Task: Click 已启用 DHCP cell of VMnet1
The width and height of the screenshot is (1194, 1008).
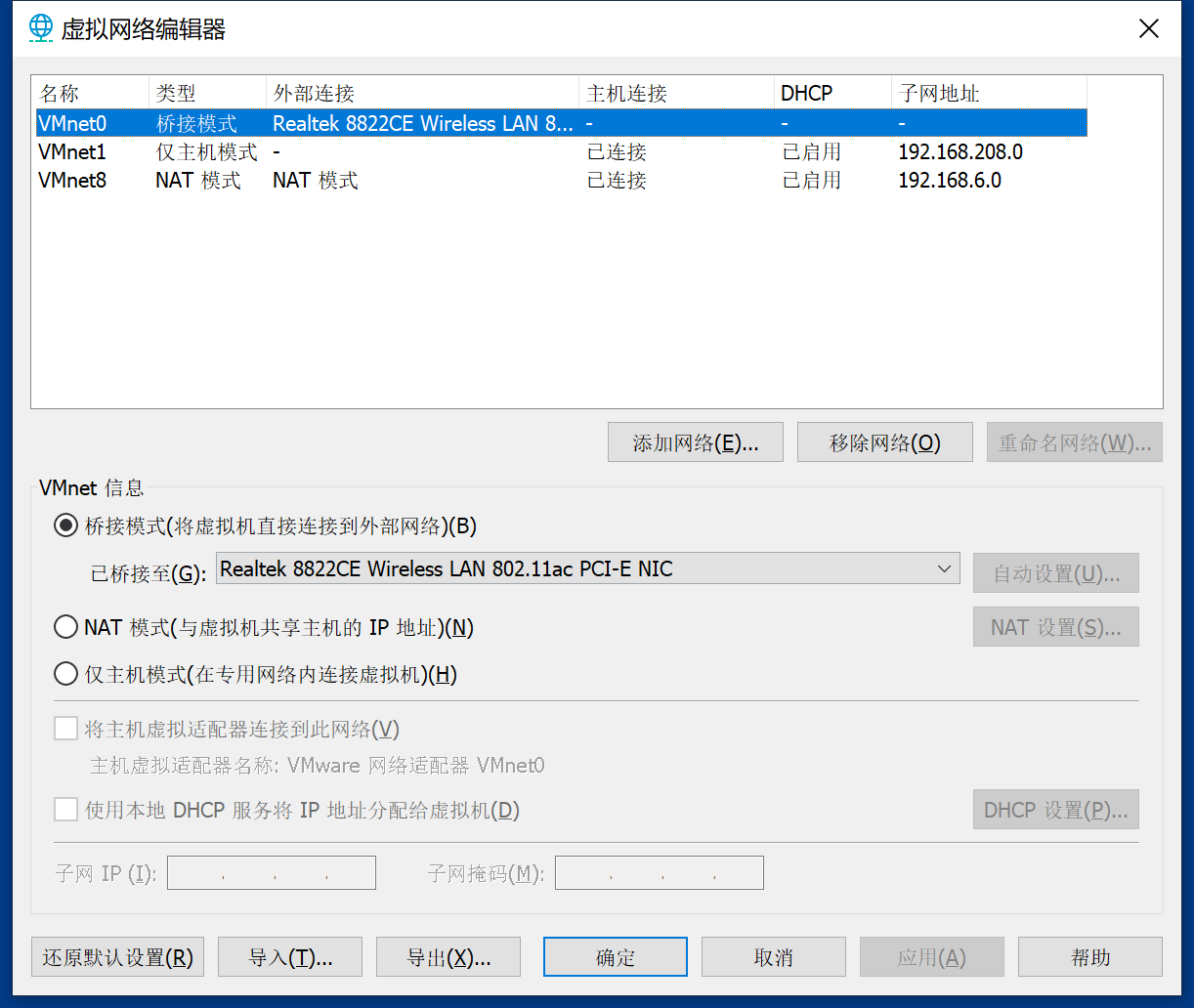Action: coord(812,151)
